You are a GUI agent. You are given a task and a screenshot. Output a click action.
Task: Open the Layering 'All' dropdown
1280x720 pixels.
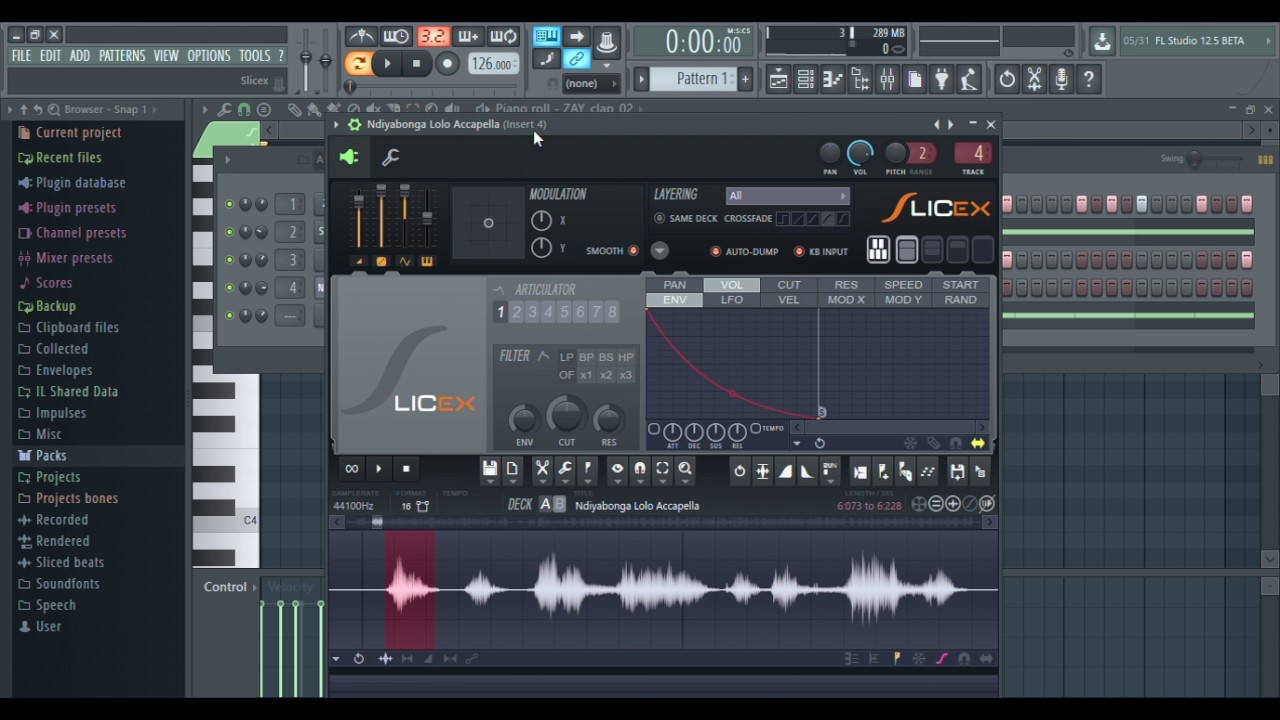(x=787, y=195)
